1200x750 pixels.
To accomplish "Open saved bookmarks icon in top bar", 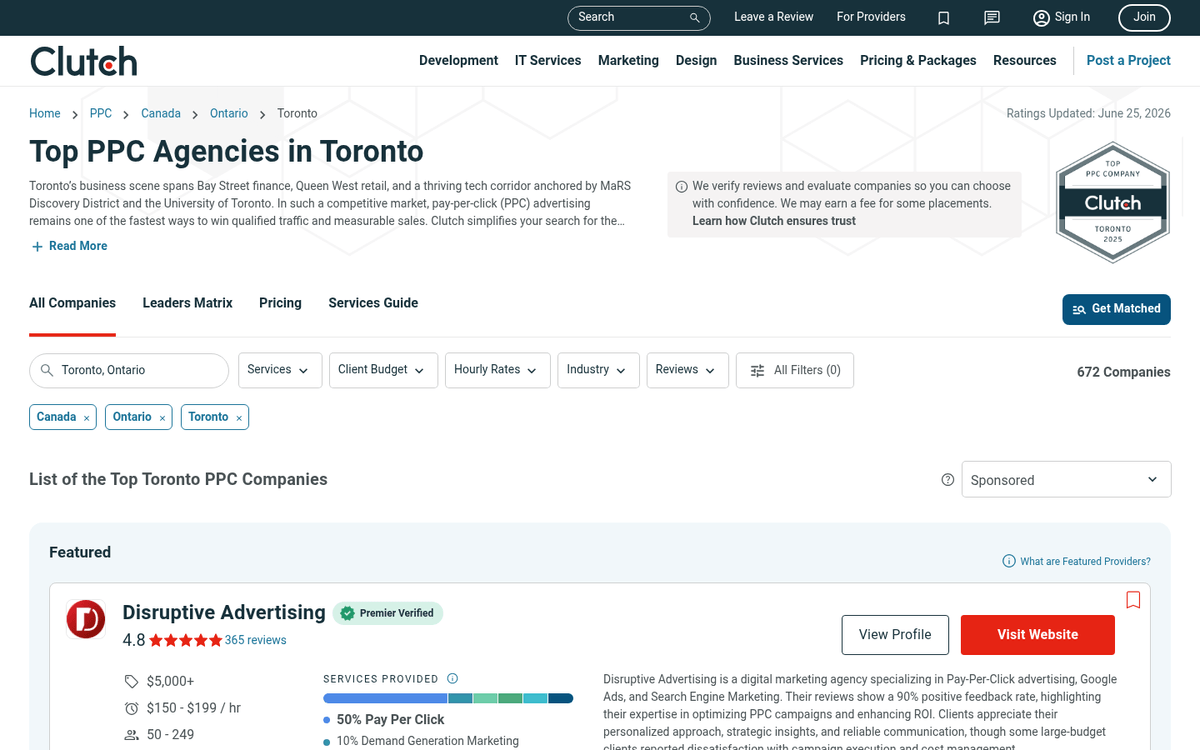I will click(944, 17).
